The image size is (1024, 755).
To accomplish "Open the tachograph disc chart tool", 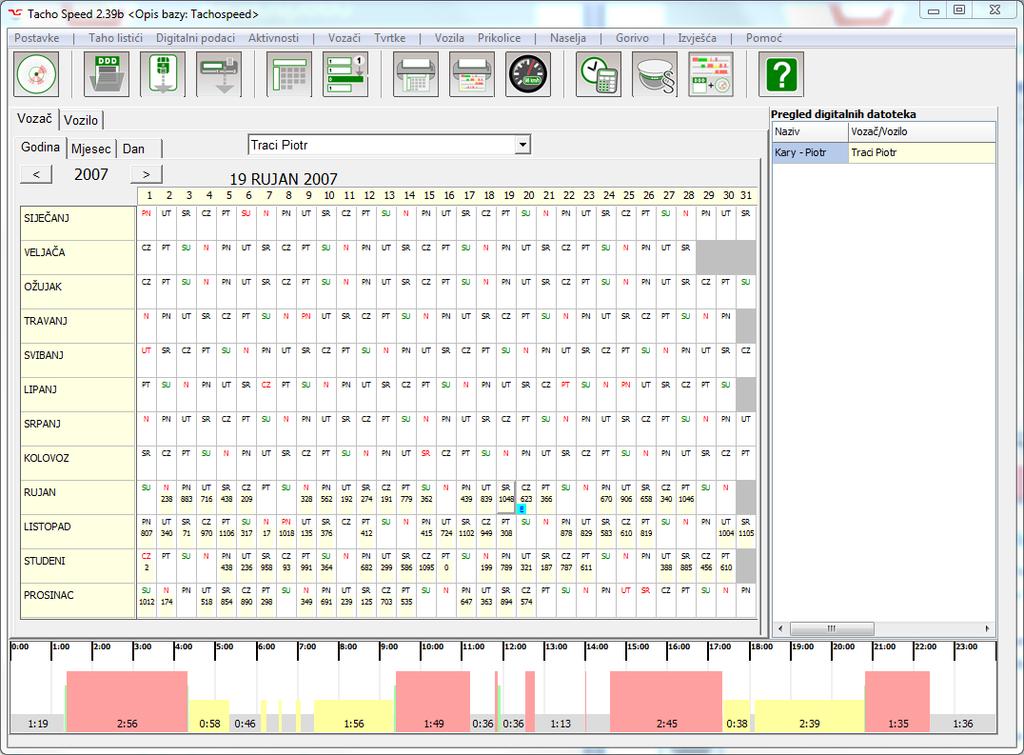I will tap(37, 74).
